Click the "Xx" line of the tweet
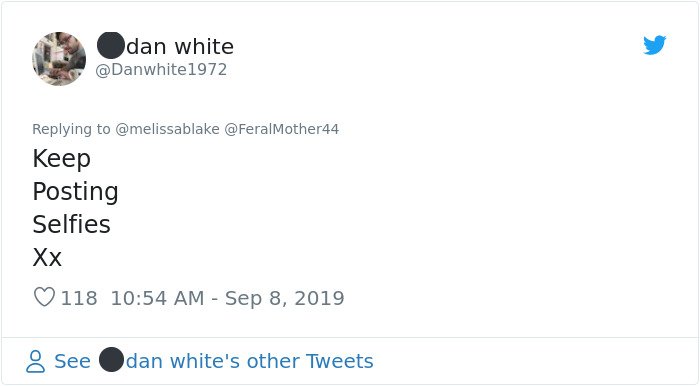This screenshot has width=700, height=386. [47, 257]
